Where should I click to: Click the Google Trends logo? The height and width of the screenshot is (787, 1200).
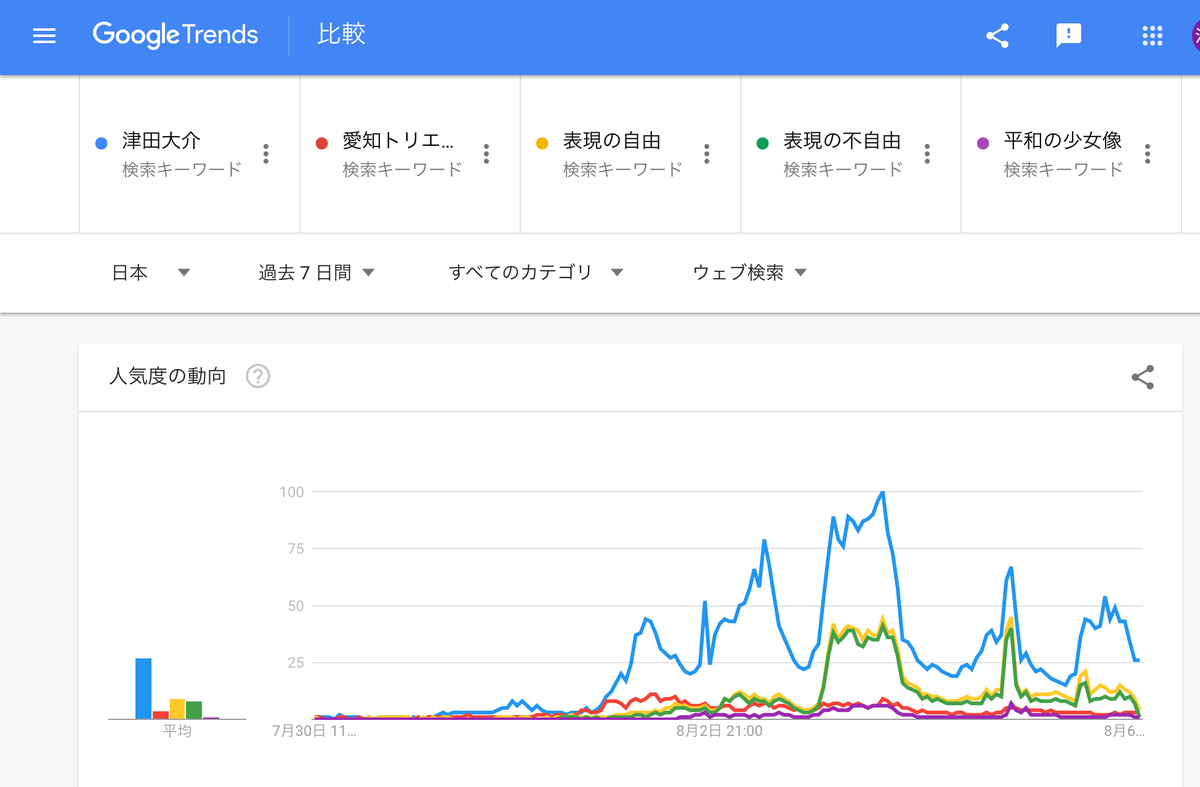175,35
